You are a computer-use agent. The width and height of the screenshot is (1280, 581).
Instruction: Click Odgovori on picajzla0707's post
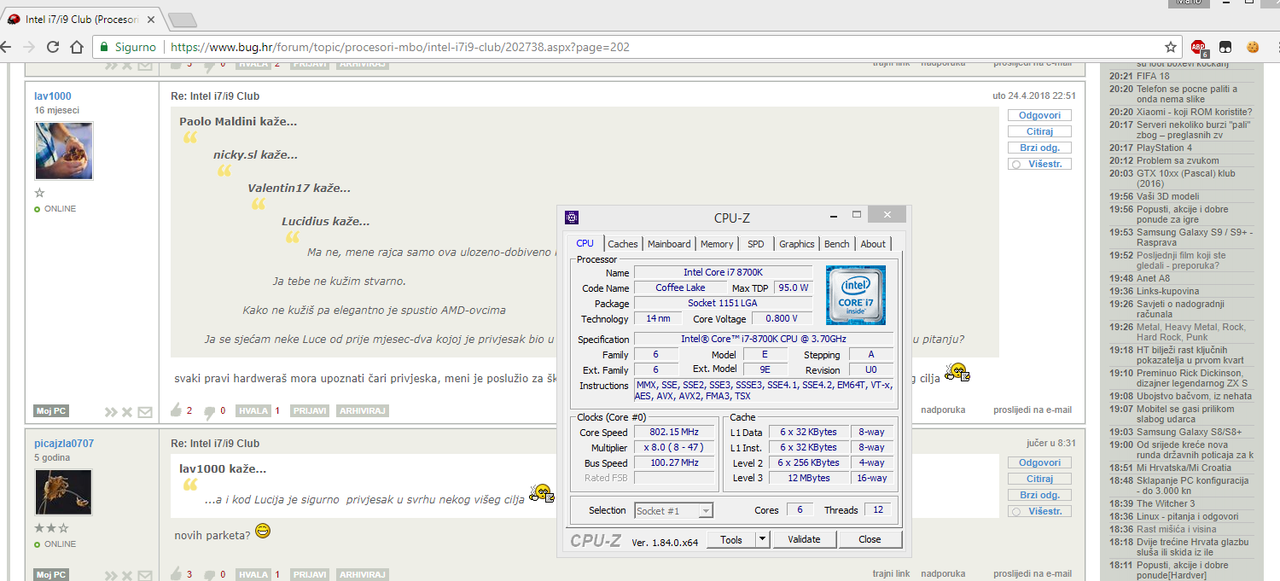1040,463
